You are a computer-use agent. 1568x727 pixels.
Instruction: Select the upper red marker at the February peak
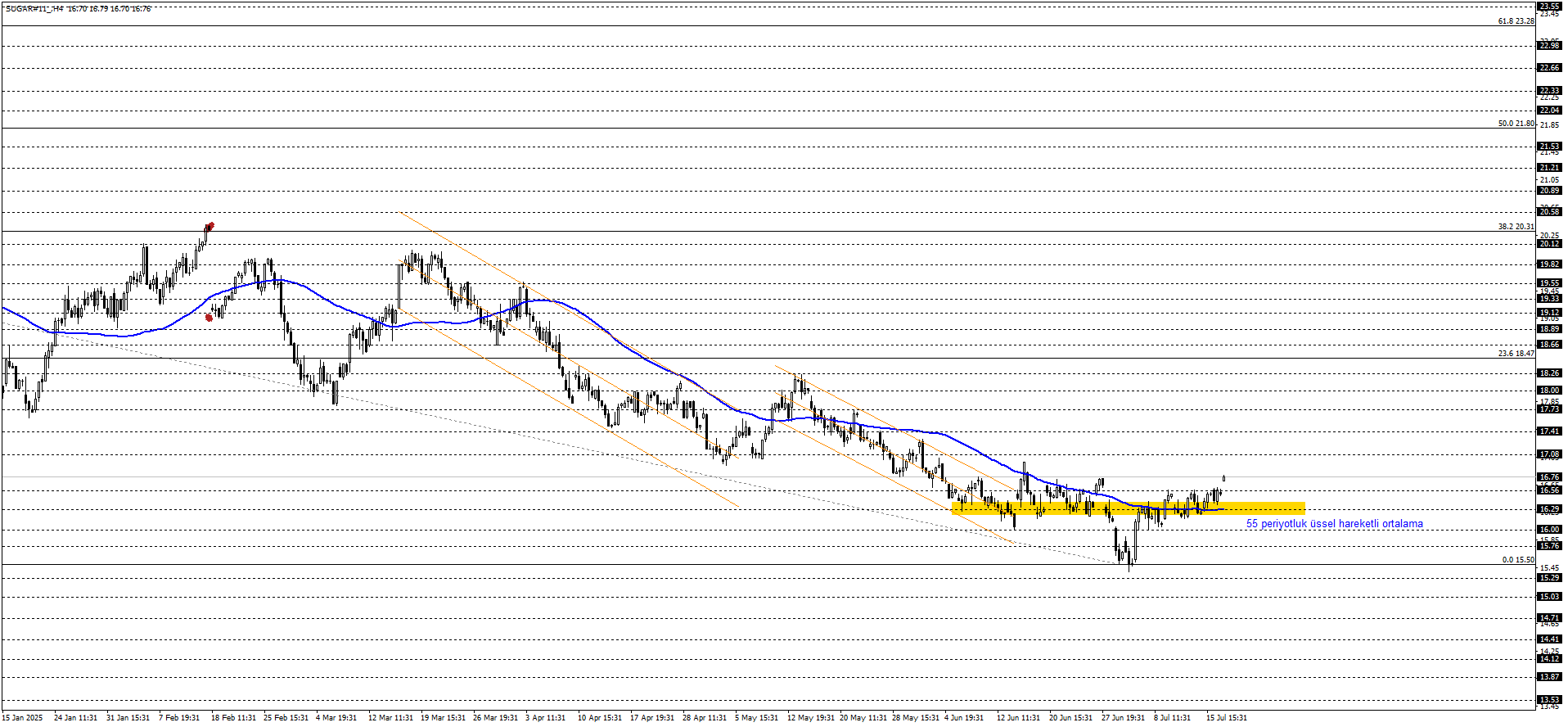click(210, 225)
